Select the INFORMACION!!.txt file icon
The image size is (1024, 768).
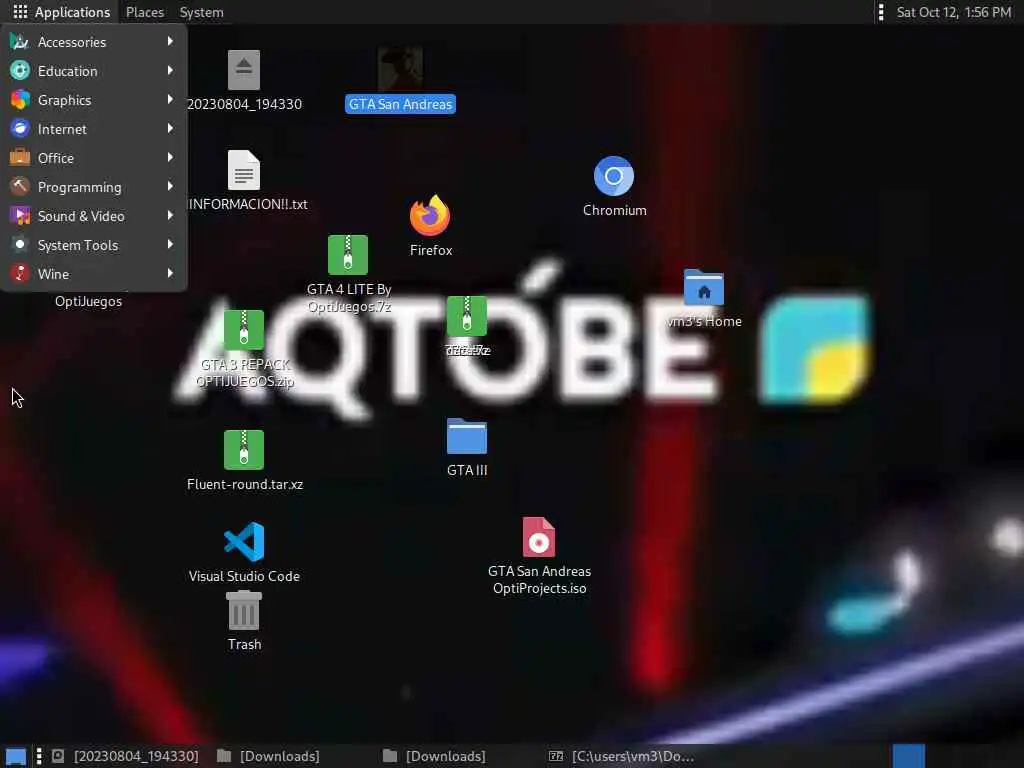[x=244, y=170]
